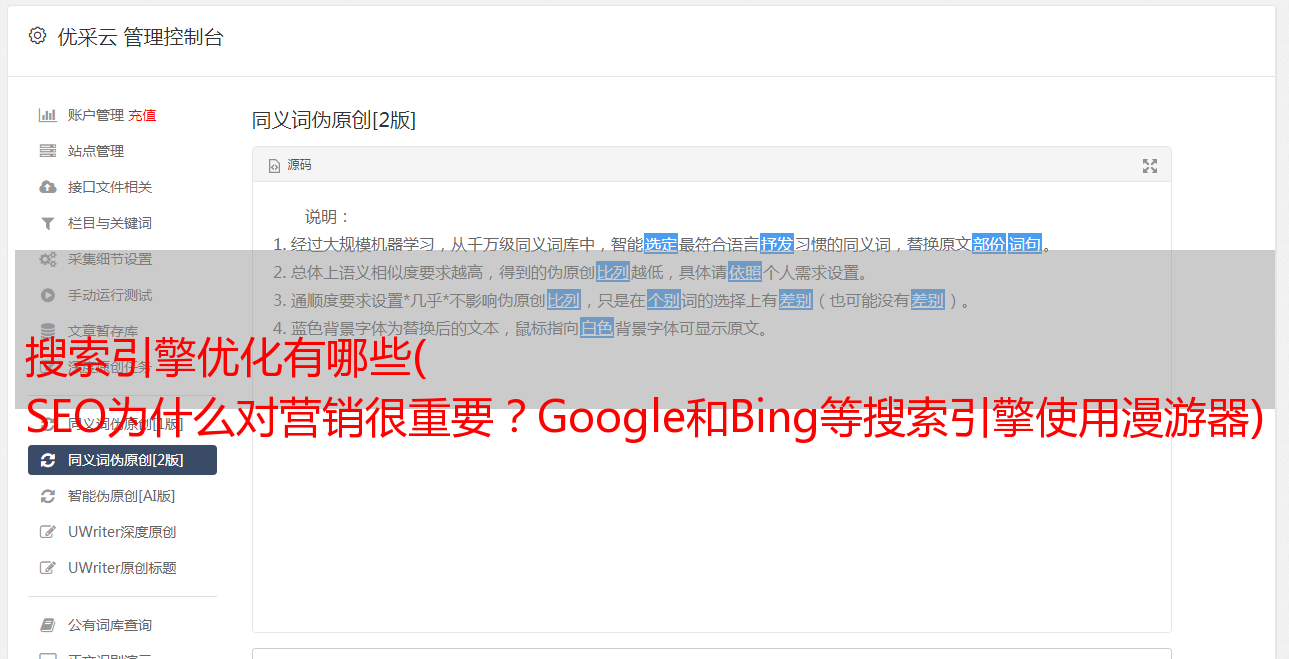Click the highlighted word 白色 in line four
1289x659 pixels.
pos(597,328)
